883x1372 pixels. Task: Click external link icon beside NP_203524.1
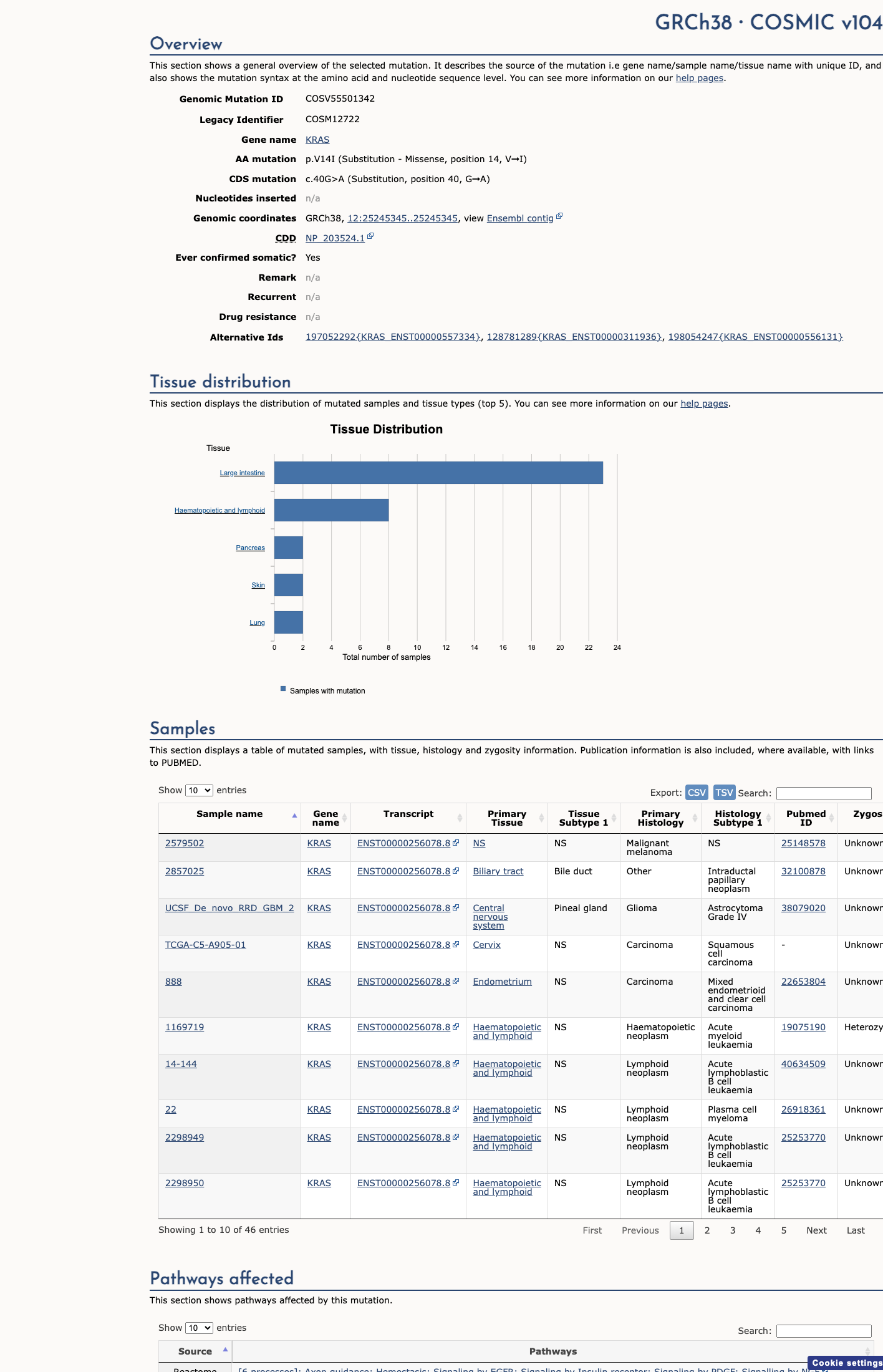click(x=370, y=236)
